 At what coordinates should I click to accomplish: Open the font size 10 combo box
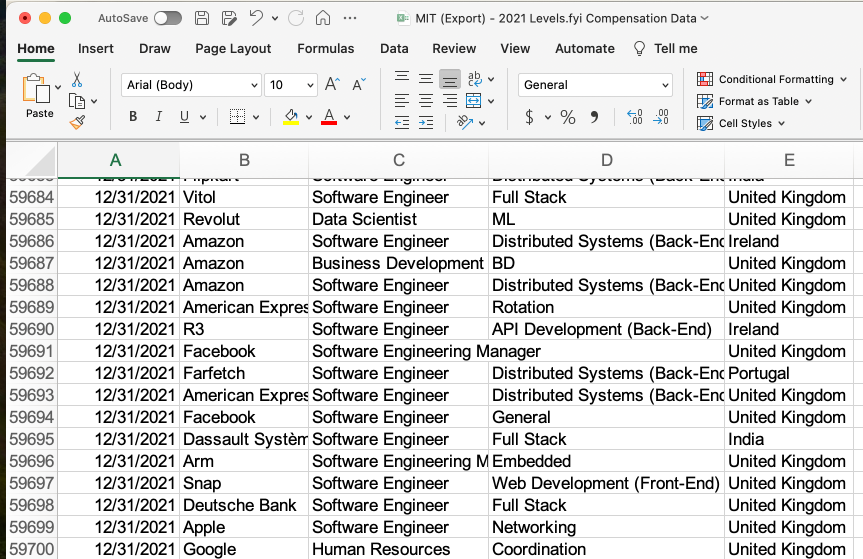291,85
